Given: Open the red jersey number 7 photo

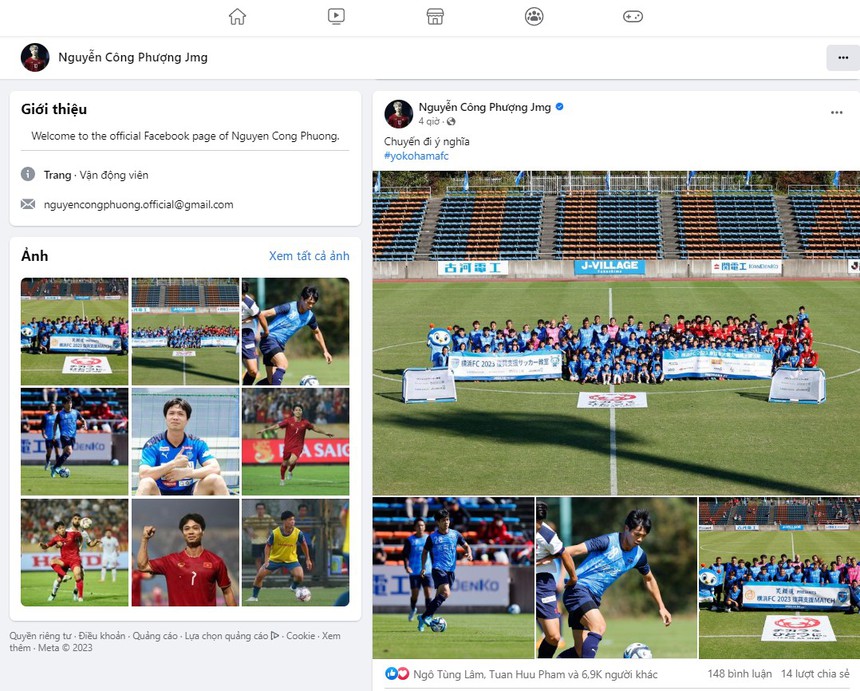Looking at the screenshot, I should pos(185,552).
